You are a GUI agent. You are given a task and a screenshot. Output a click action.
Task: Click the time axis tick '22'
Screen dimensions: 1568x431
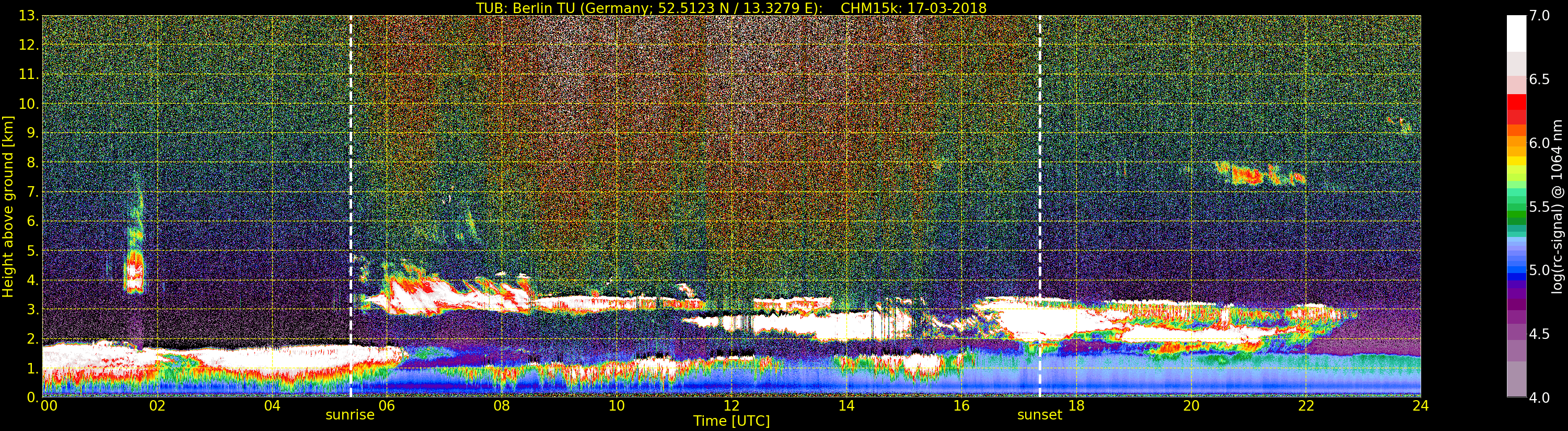click(x=1306, y=405)
